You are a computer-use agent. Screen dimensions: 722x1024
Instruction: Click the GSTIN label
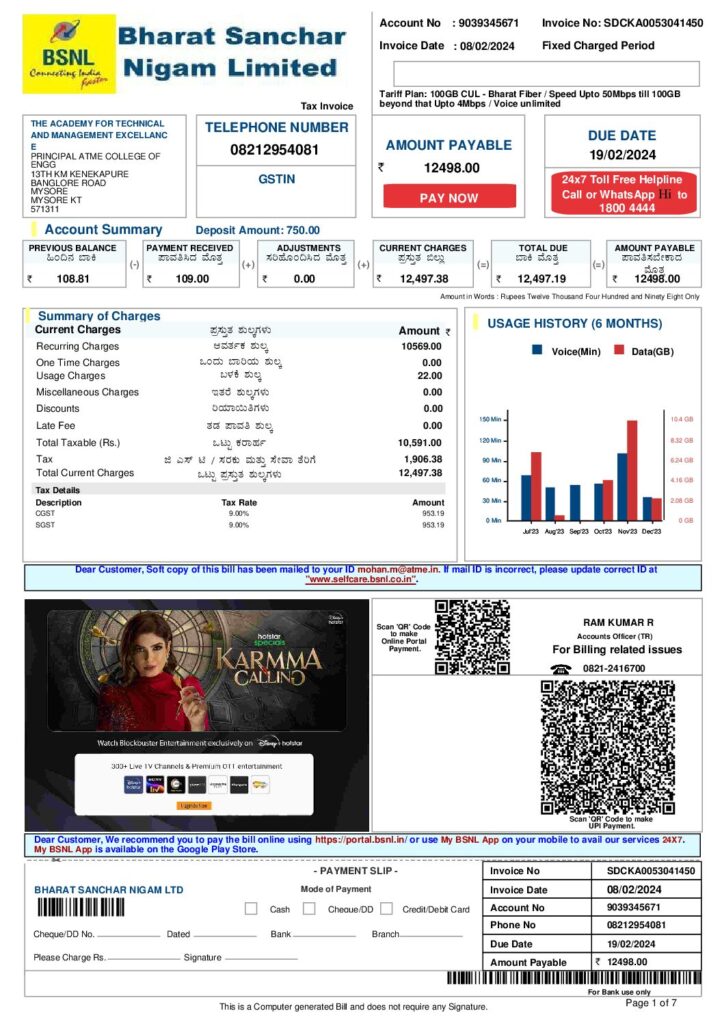277,179
